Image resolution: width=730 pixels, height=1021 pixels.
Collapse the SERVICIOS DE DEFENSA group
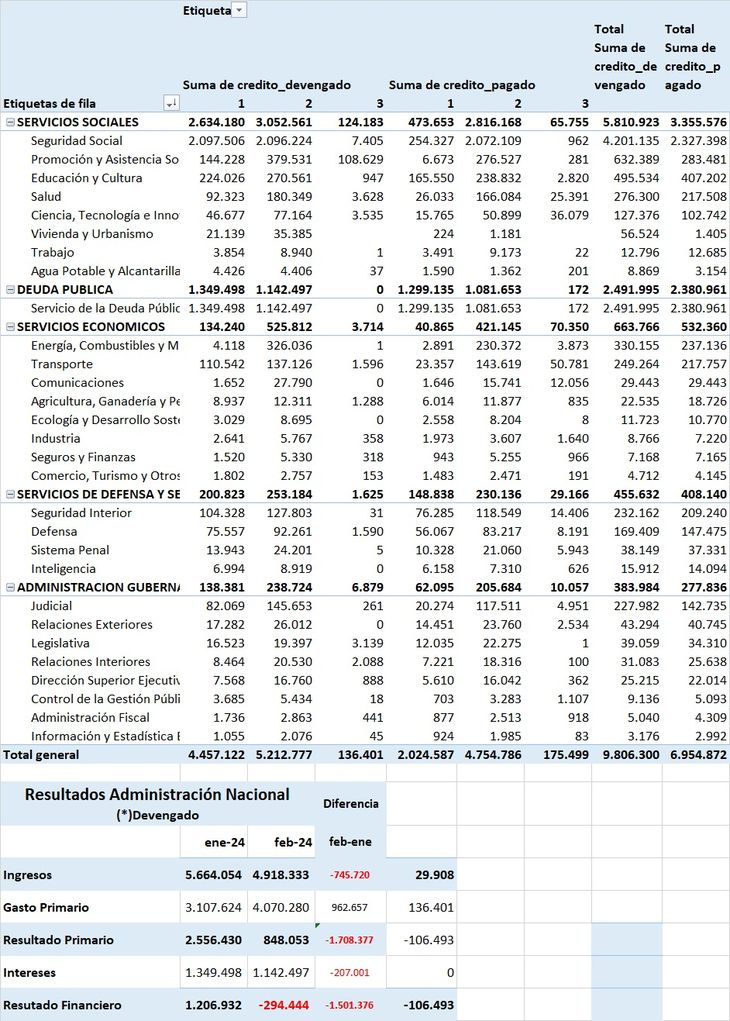point(10,494)
